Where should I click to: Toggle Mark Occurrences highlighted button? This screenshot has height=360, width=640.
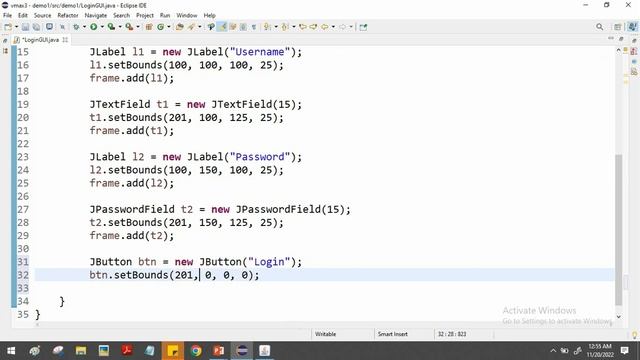point(222,27)
